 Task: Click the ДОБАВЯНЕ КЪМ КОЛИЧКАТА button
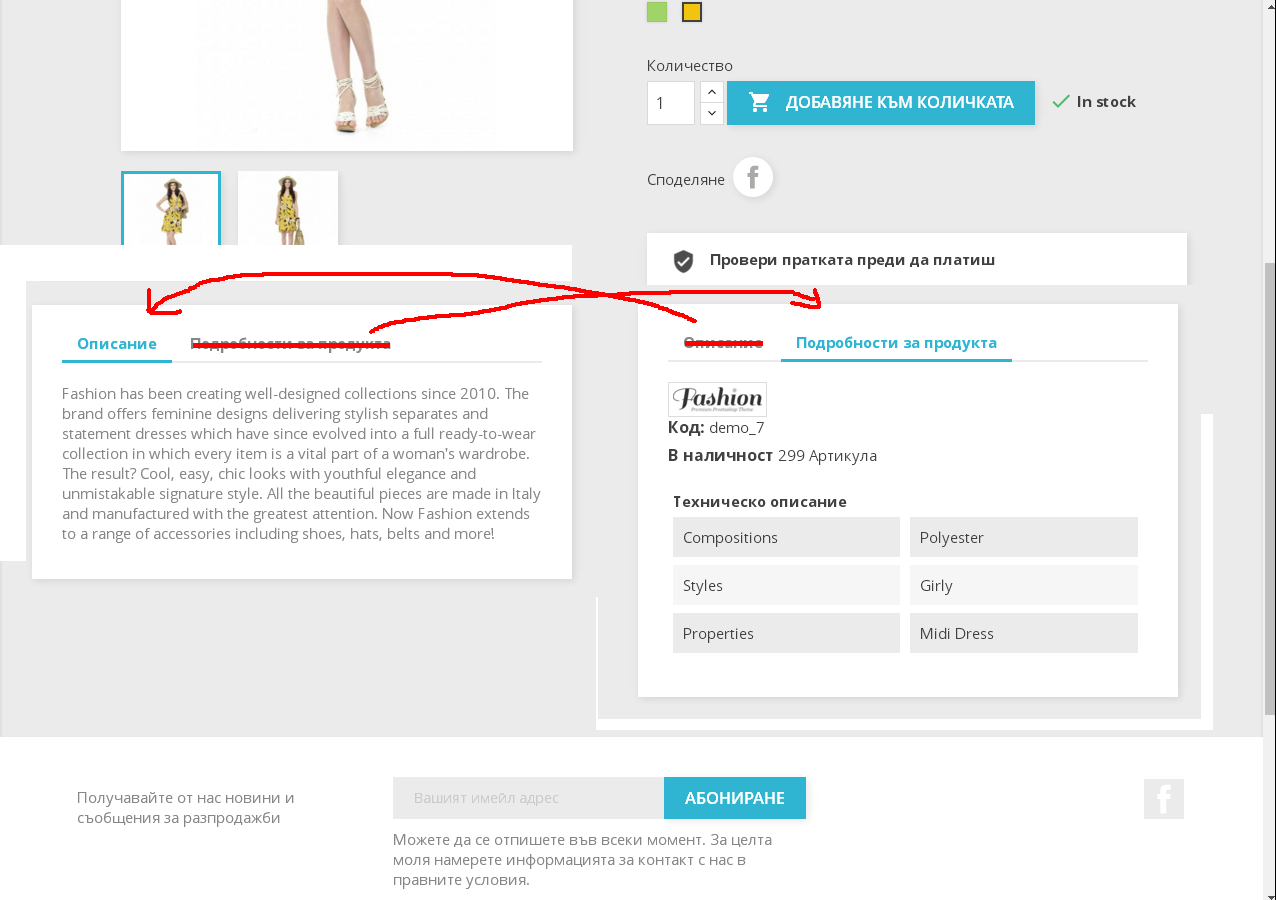click(881, 103)
